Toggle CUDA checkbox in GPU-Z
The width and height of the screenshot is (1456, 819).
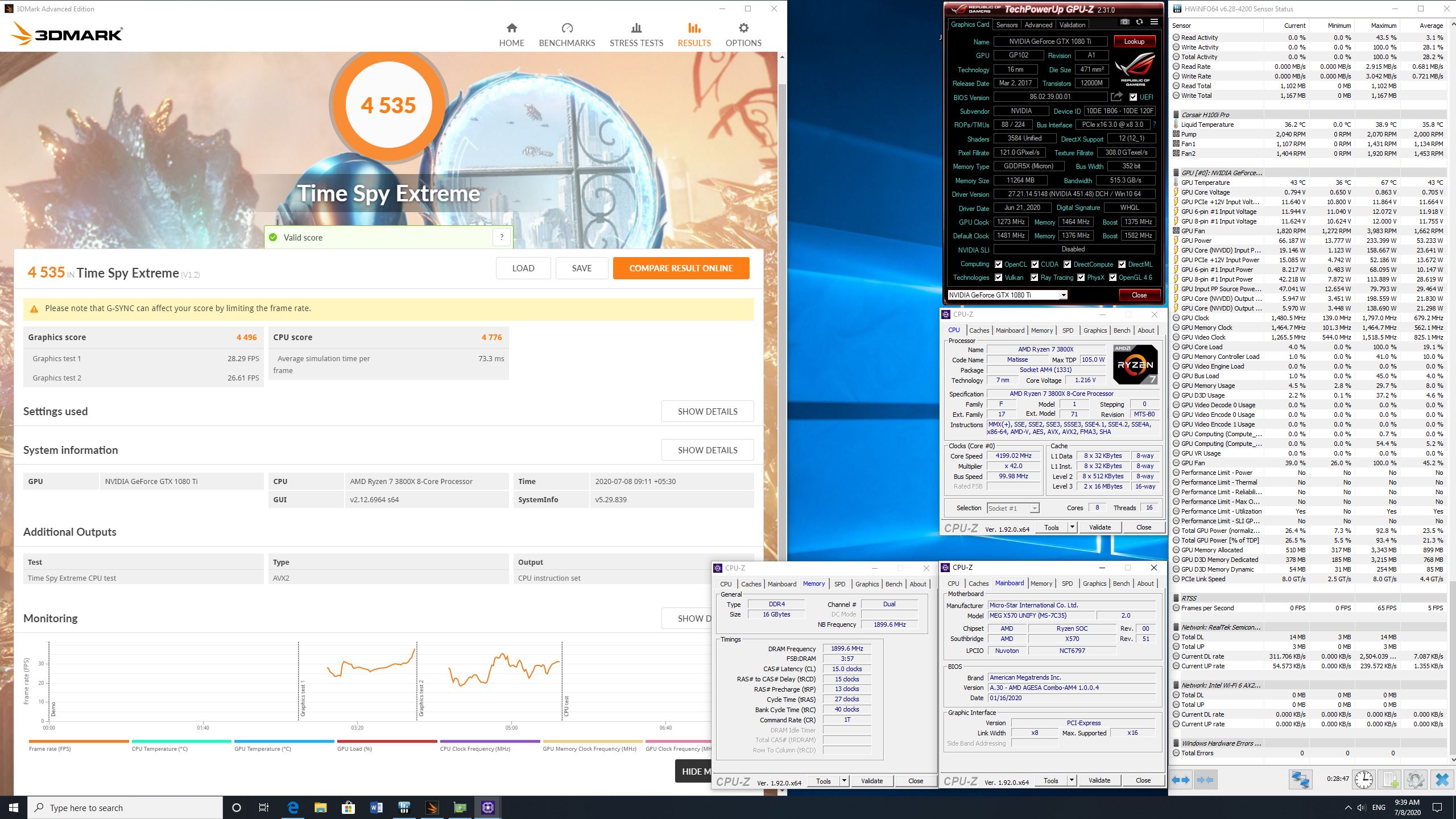(1035, 264)
